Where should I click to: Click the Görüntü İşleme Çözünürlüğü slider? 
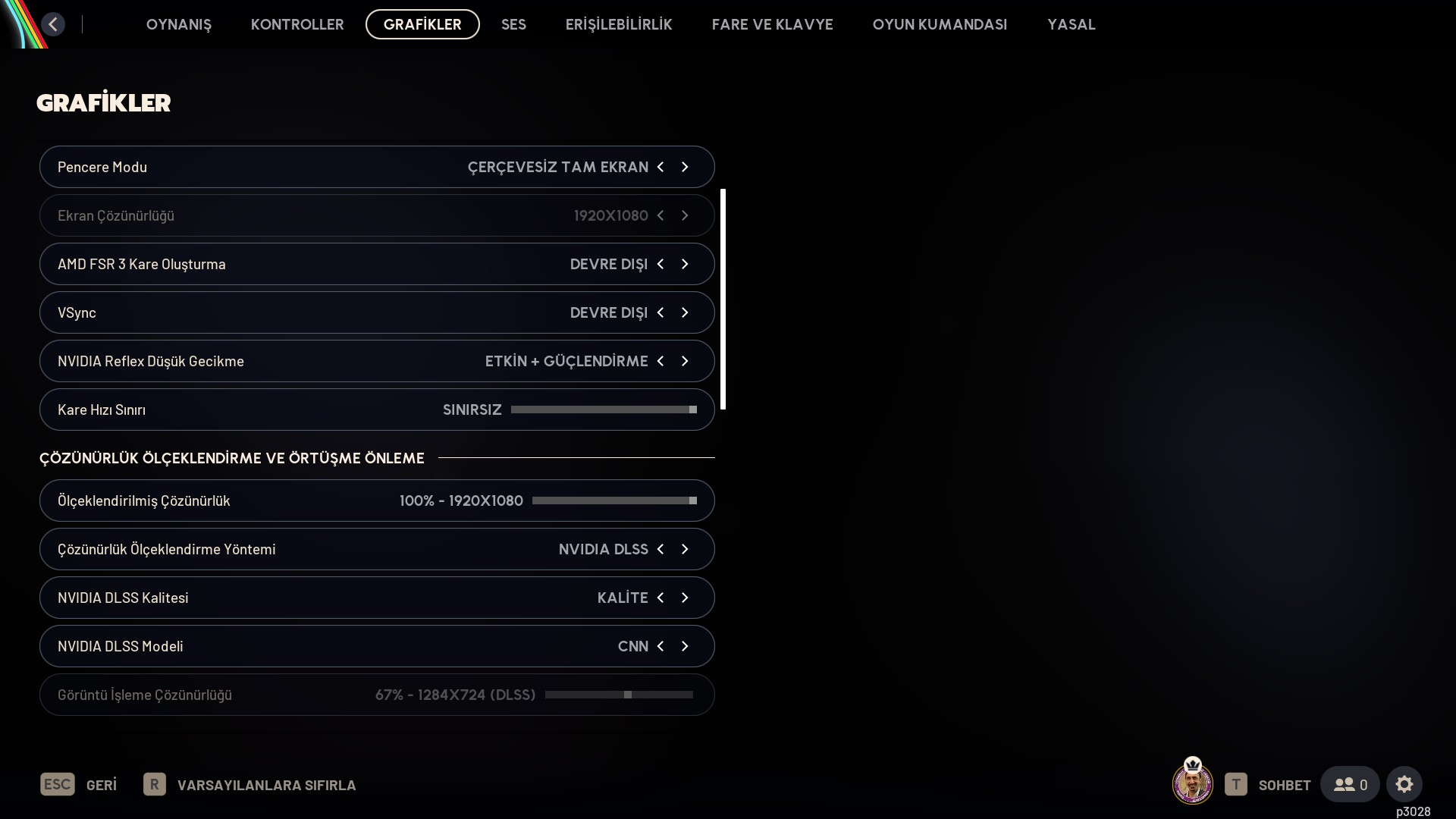point(619,695)
